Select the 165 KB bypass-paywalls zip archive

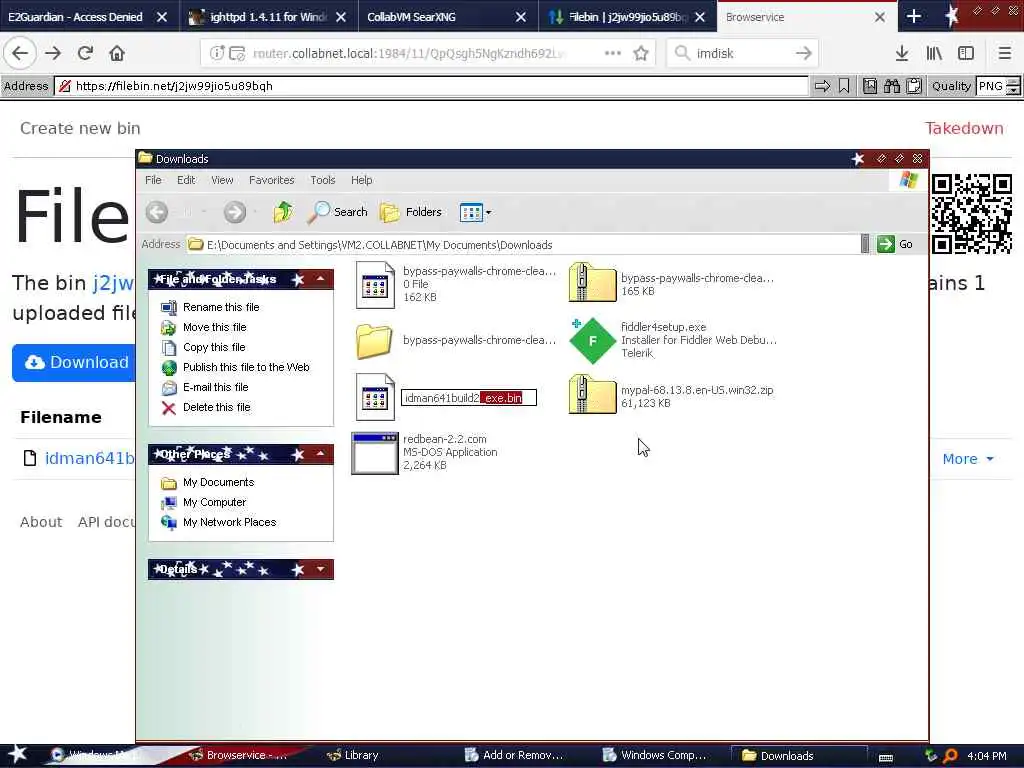[x=592, y=283]
